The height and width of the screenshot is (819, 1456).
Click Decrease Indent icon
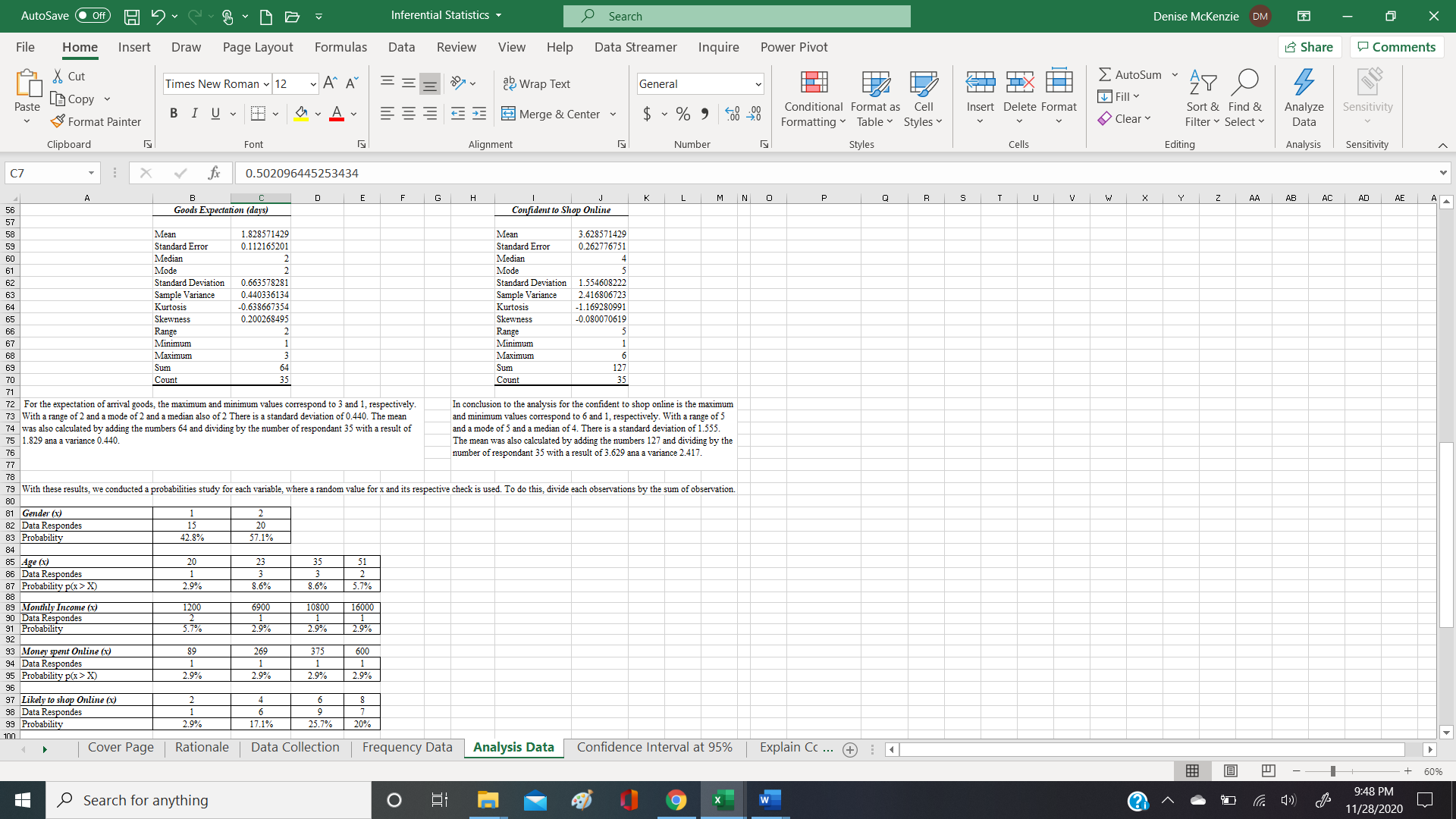pos(457,114)
